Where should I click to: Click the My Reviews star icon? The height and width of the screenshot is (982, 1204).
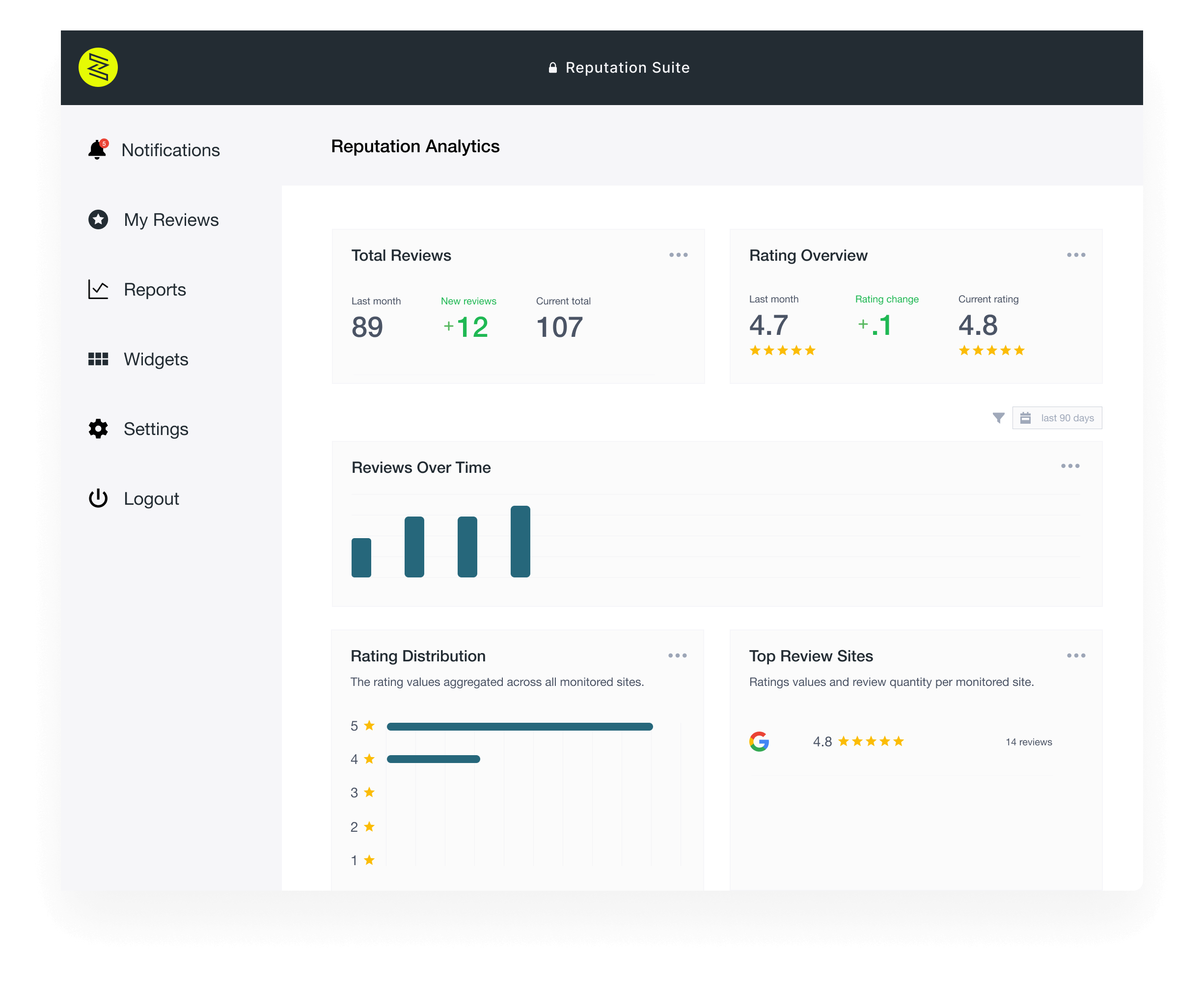(98, 219)
